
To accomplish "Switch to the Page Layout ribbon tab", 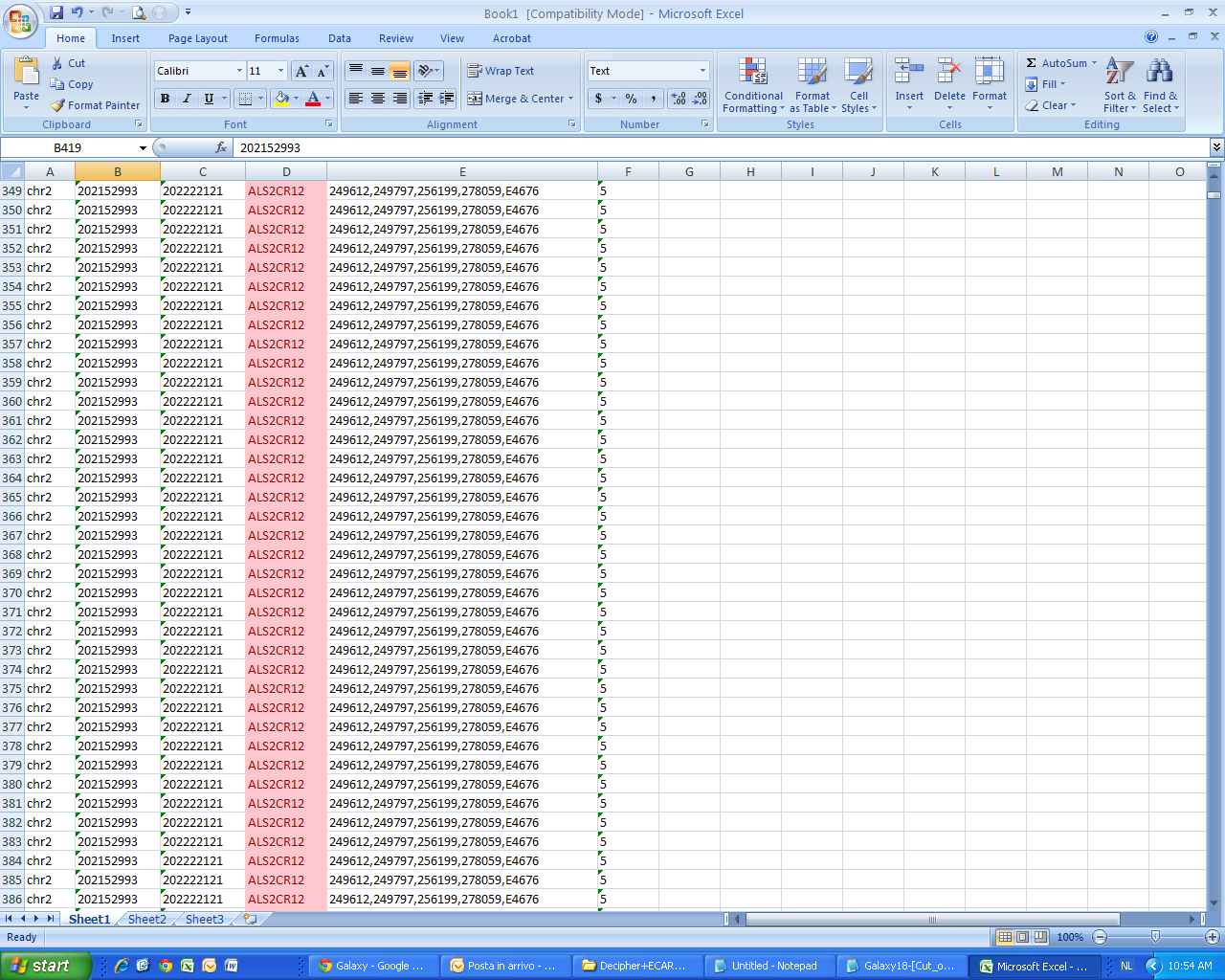I will click(x=197, y=38).
